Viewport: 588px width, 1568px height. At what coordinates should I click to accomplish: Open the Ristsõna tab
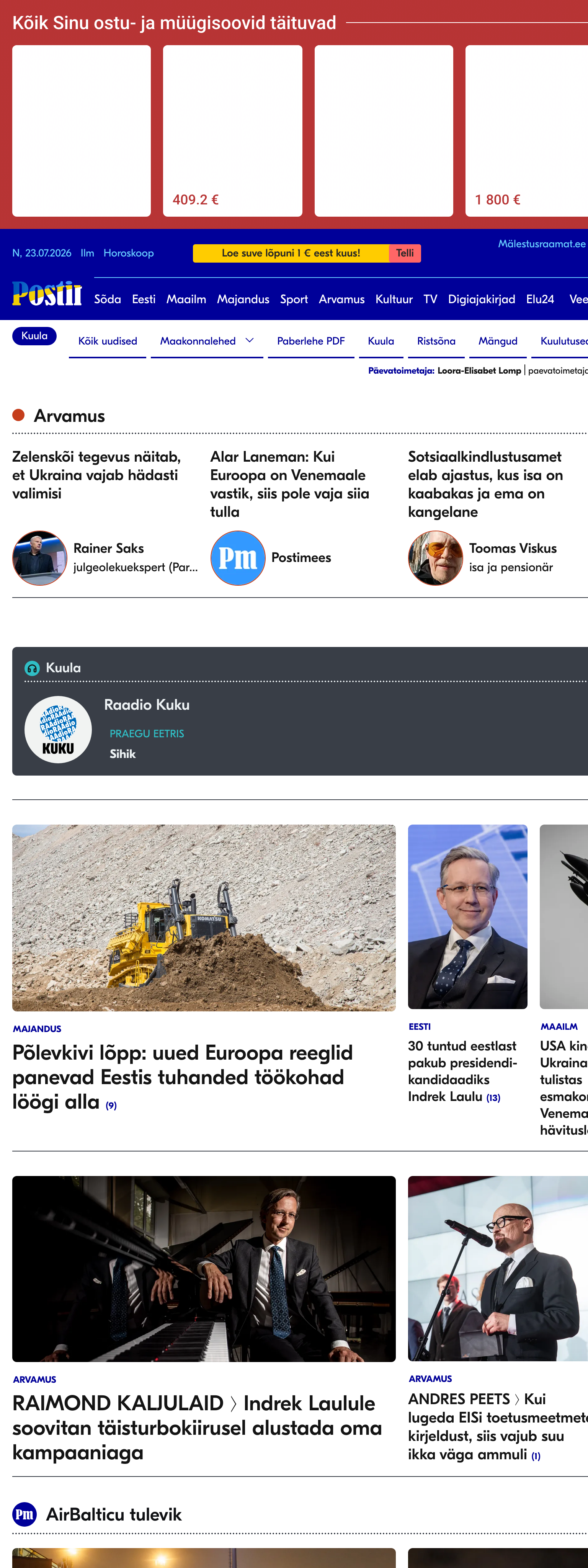[x=436, y=341]
